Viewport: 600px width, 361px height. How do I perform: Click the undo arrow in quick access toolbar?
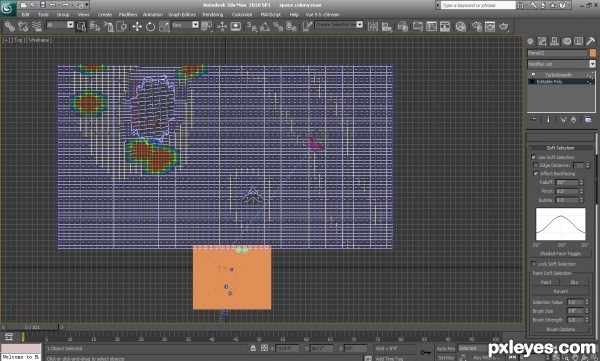coord(53,5)
